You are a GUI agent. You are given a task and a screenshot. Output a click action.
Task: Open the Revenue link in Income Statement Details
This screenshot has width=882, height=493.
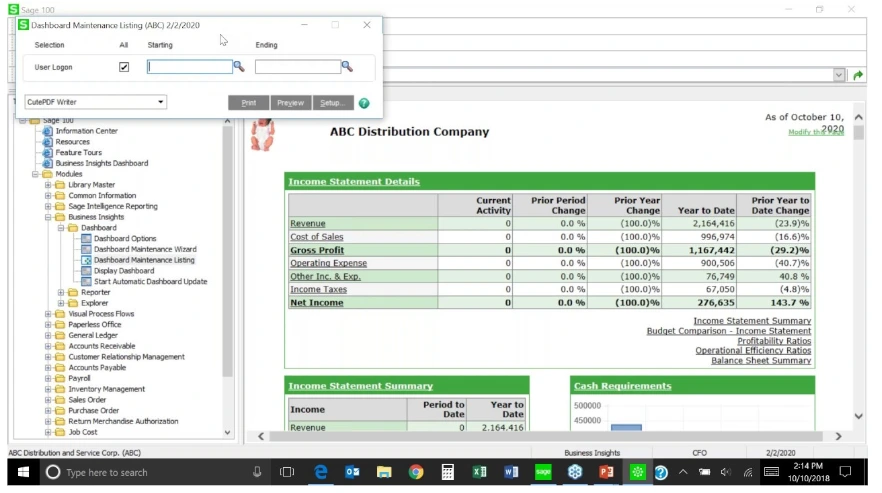[x=308, y=223]
